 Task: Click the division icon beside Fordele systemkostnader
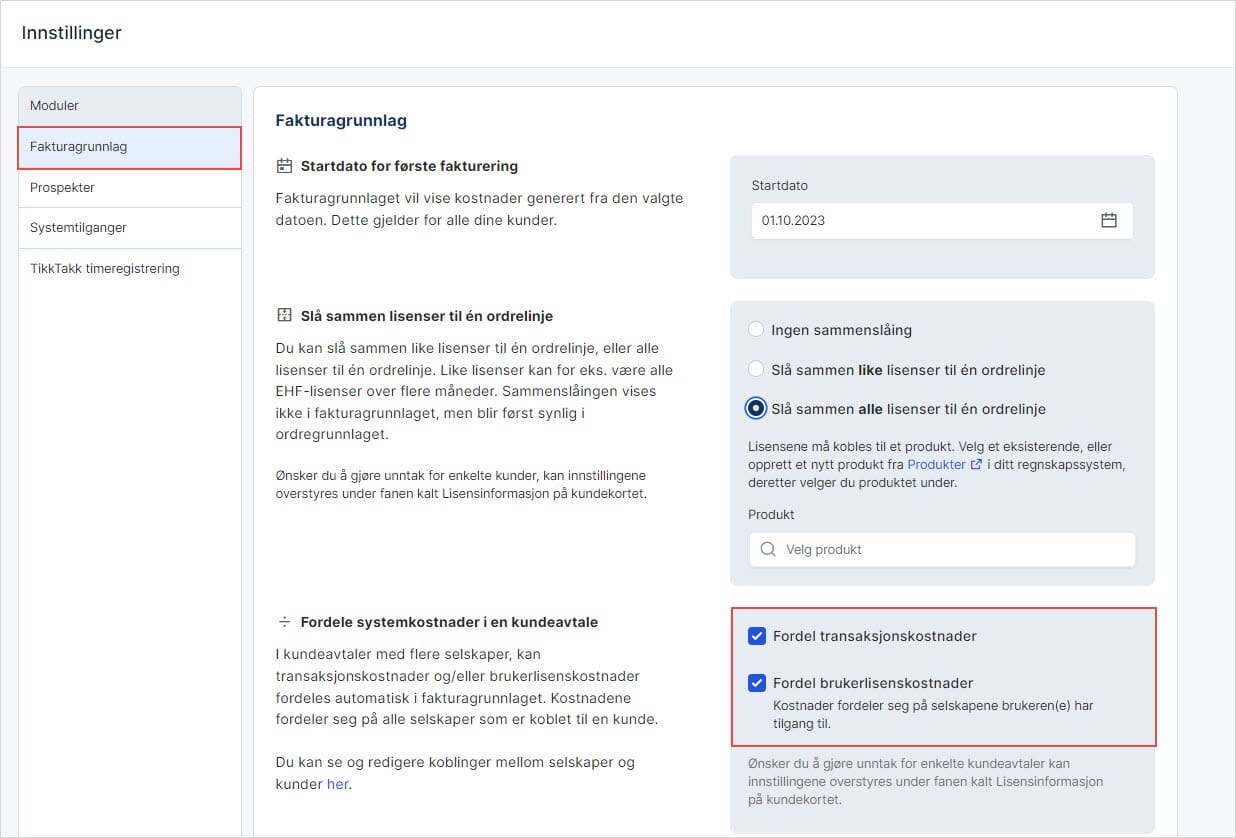coord(286,621)
